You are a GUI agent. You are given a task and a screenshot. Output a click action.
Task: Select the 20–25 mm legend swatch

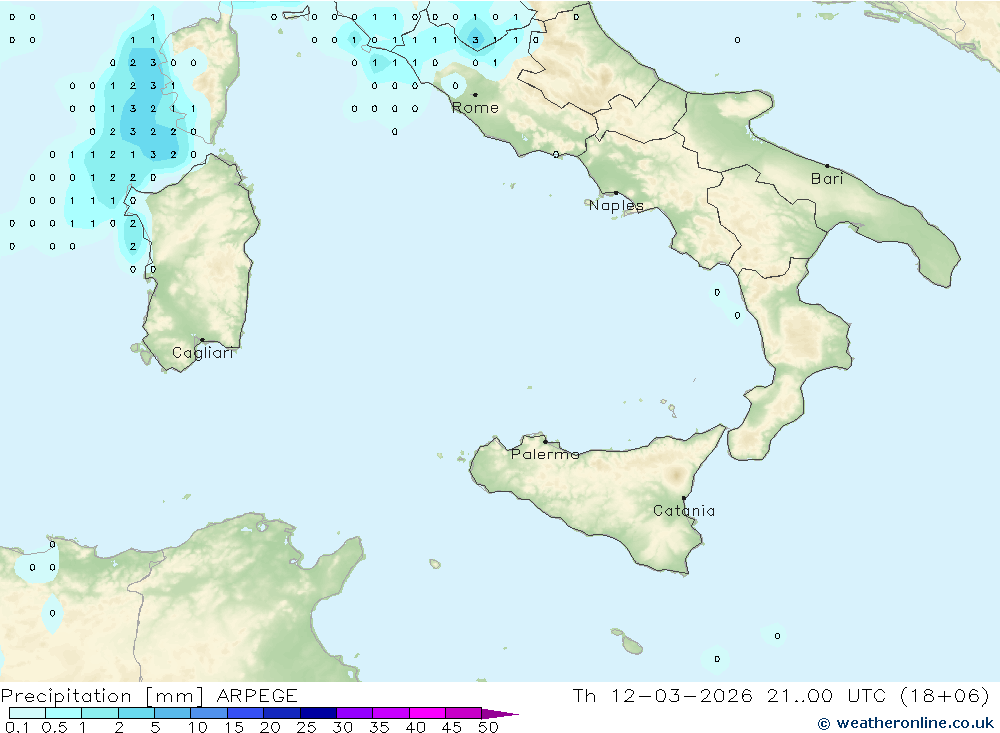(282, 713)
